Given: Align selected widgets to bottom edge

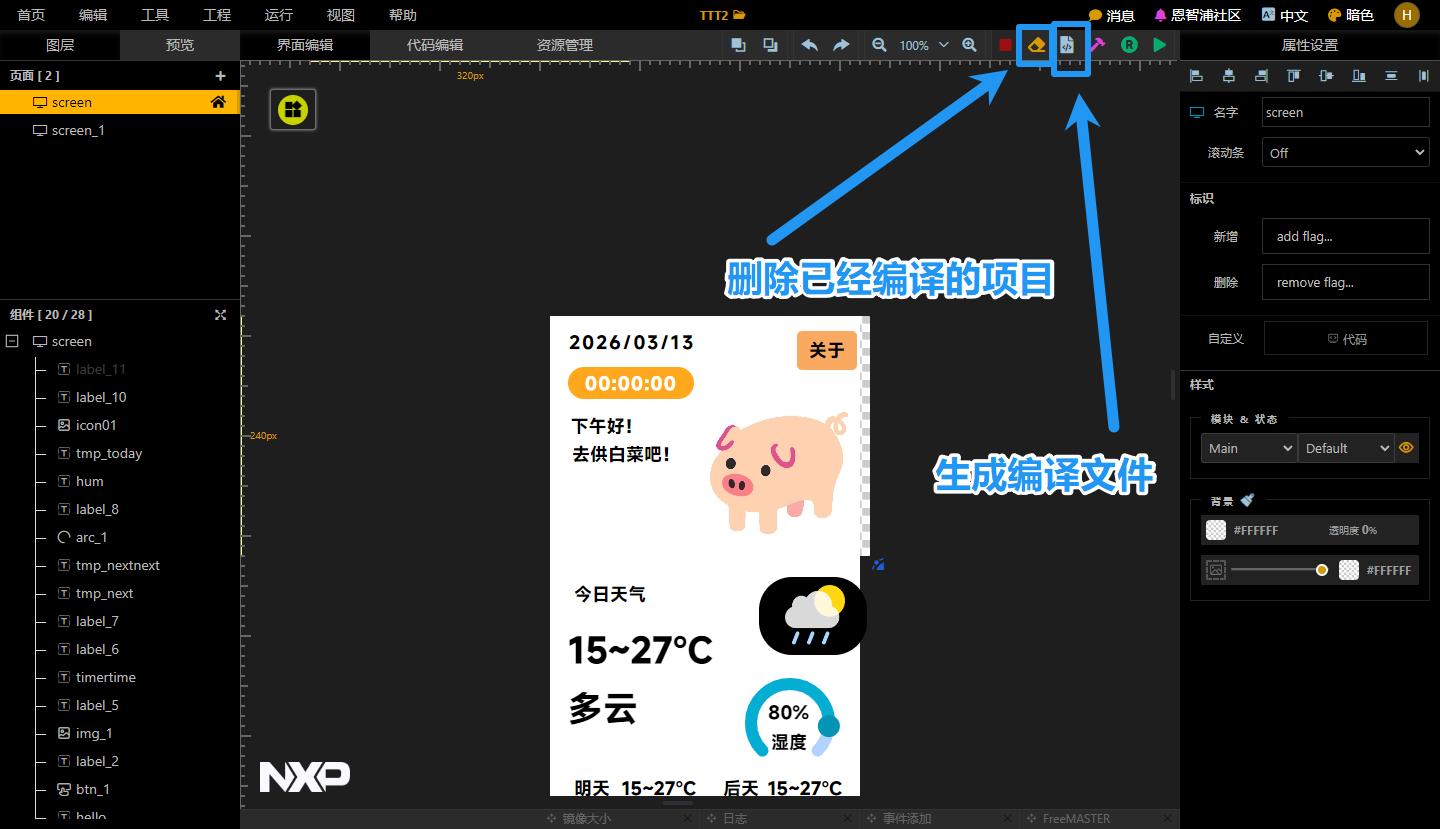Looking at the screenshot, I should pos(1358,76).
